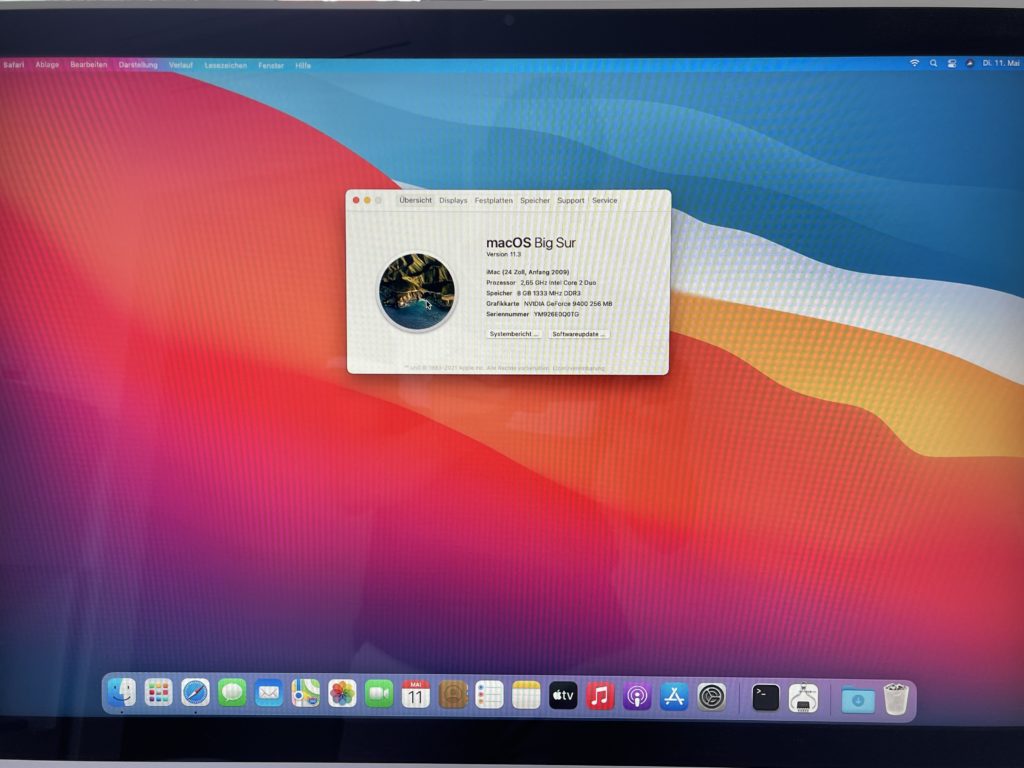This screenshot has height=768, width=1024.
Task: Launch Safari from the Dock
Action: 195,694
